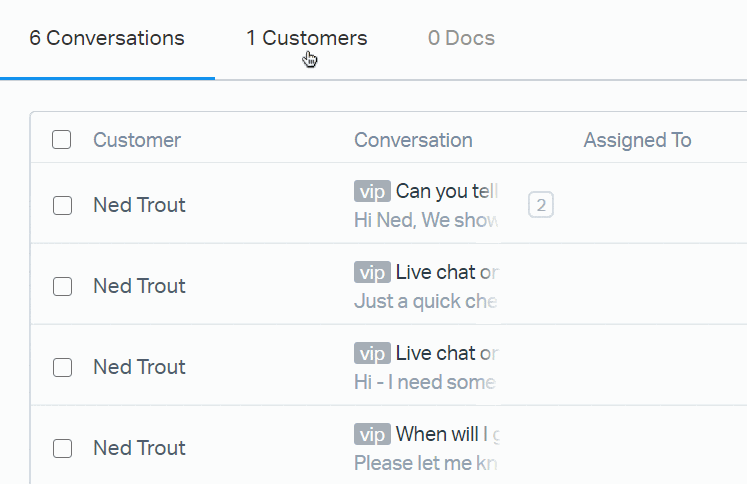Image resolution: width=747 pixels, height=484 pixels.
Task: Click the vip tag on 'Can you tell' conversation
Action: click(372, 191)
